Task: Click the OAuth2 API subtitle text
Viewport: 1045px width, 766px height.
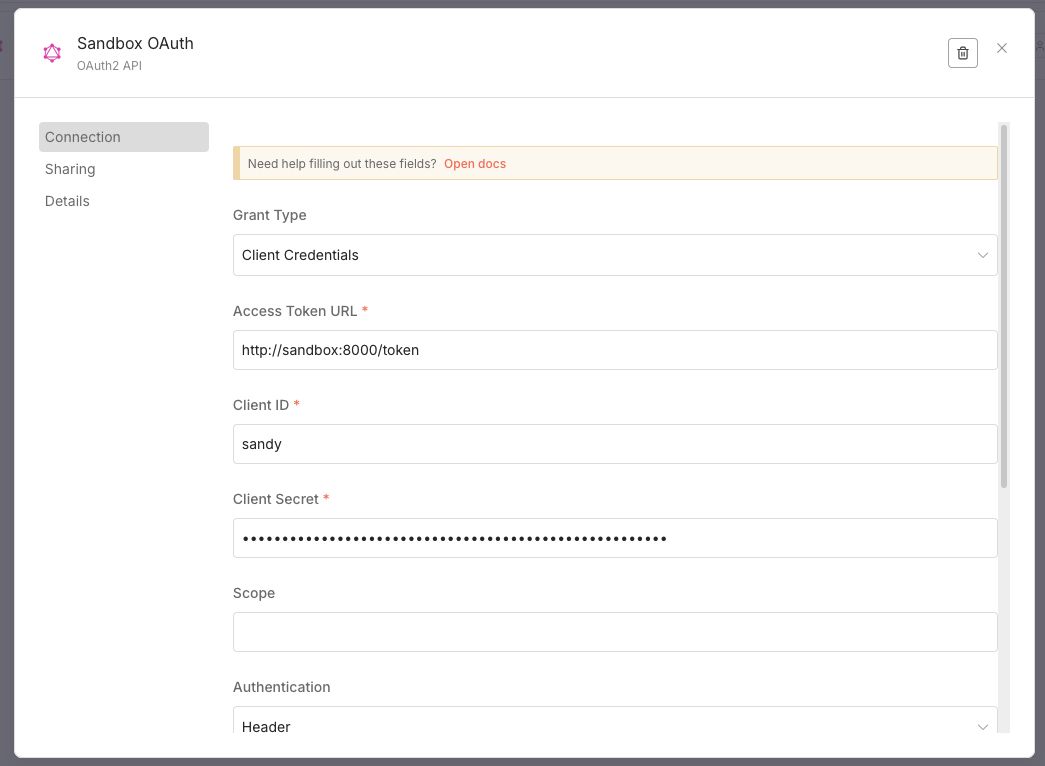Action: pos(109,66)
